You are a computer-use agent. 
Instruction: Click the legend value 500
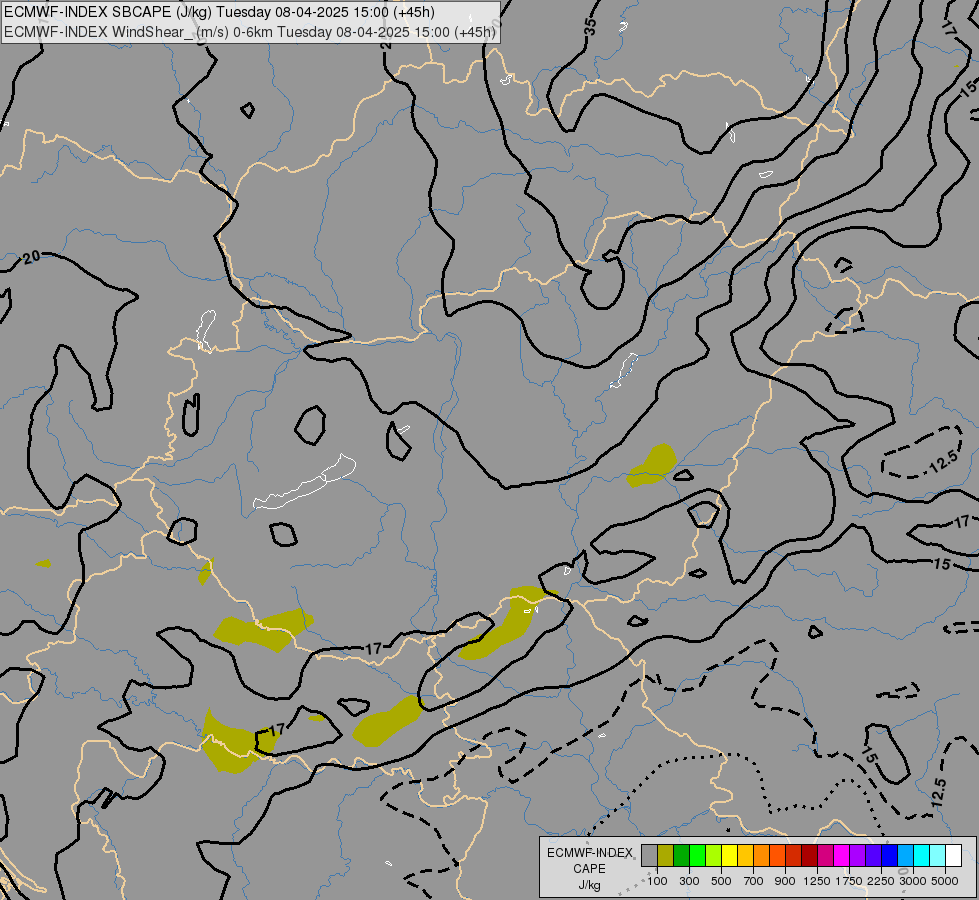721,881
